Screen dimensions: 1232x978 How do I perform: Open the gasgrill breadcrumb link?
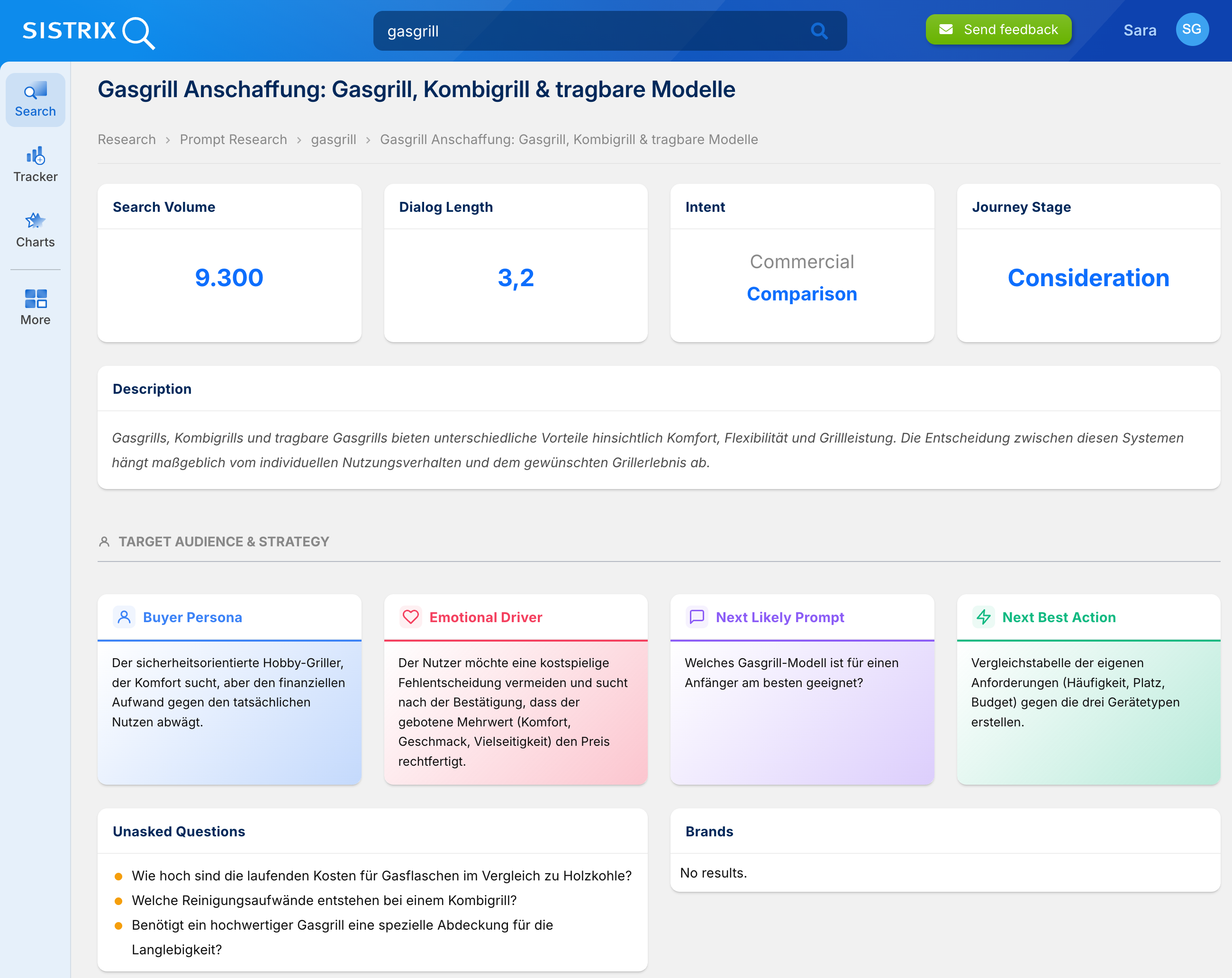point(333,139)
